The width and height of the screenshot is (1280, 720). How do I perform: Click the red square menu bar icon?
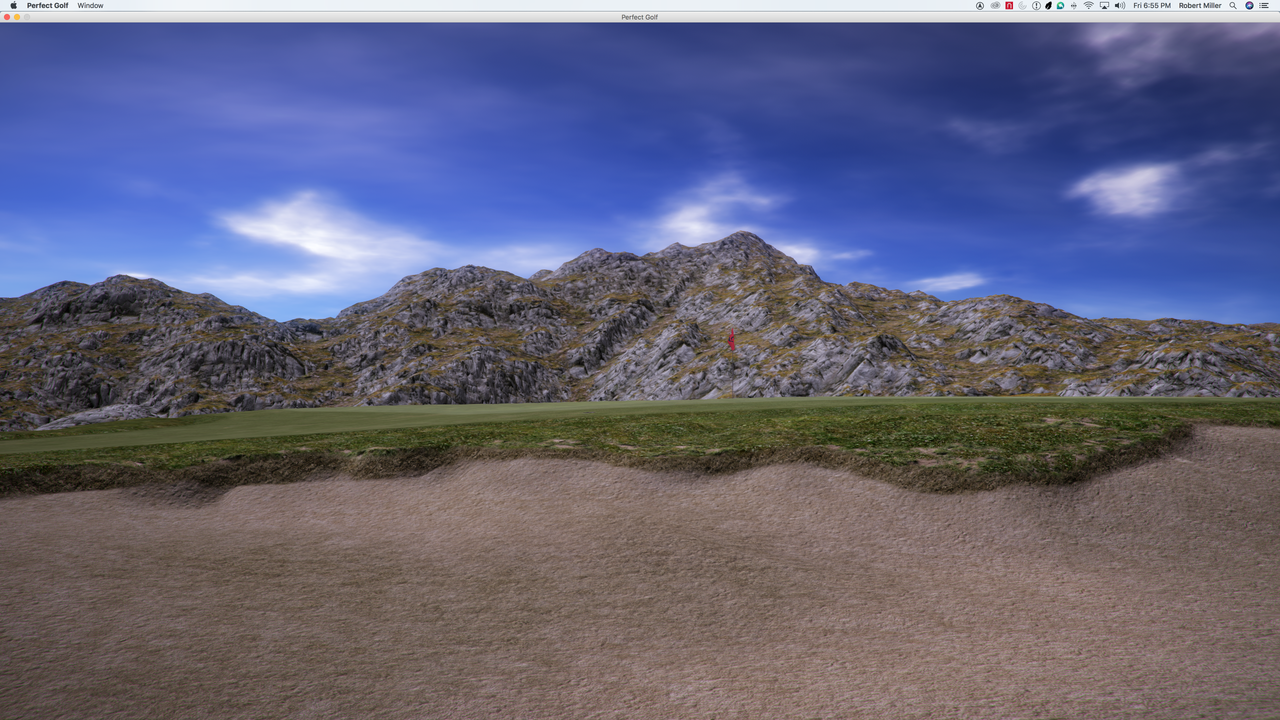click(1009, 5)
